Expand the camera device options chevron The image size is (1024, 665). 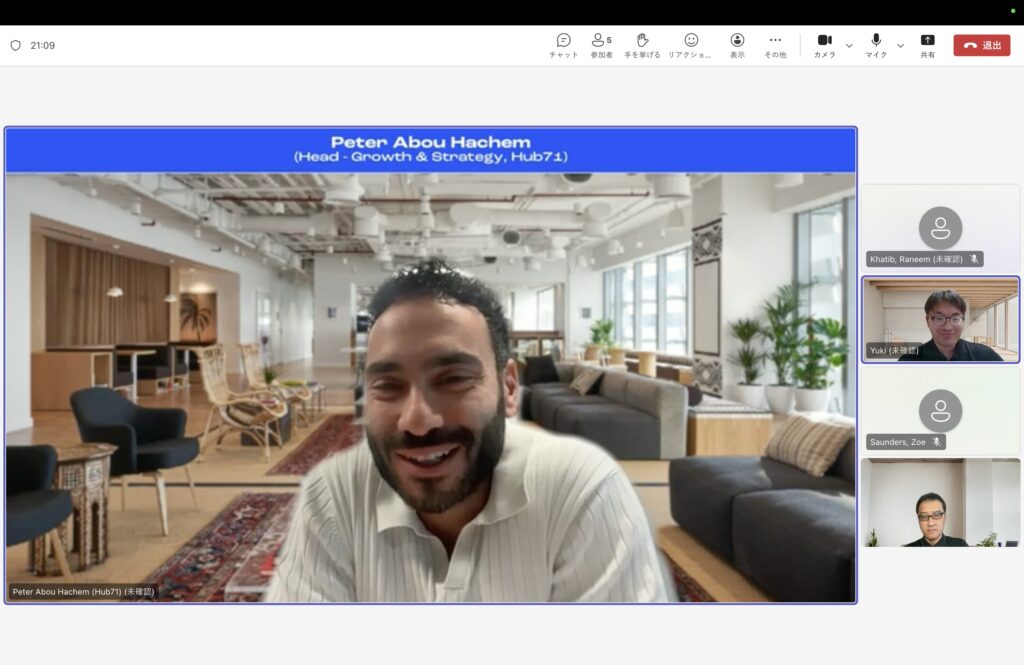849,45
